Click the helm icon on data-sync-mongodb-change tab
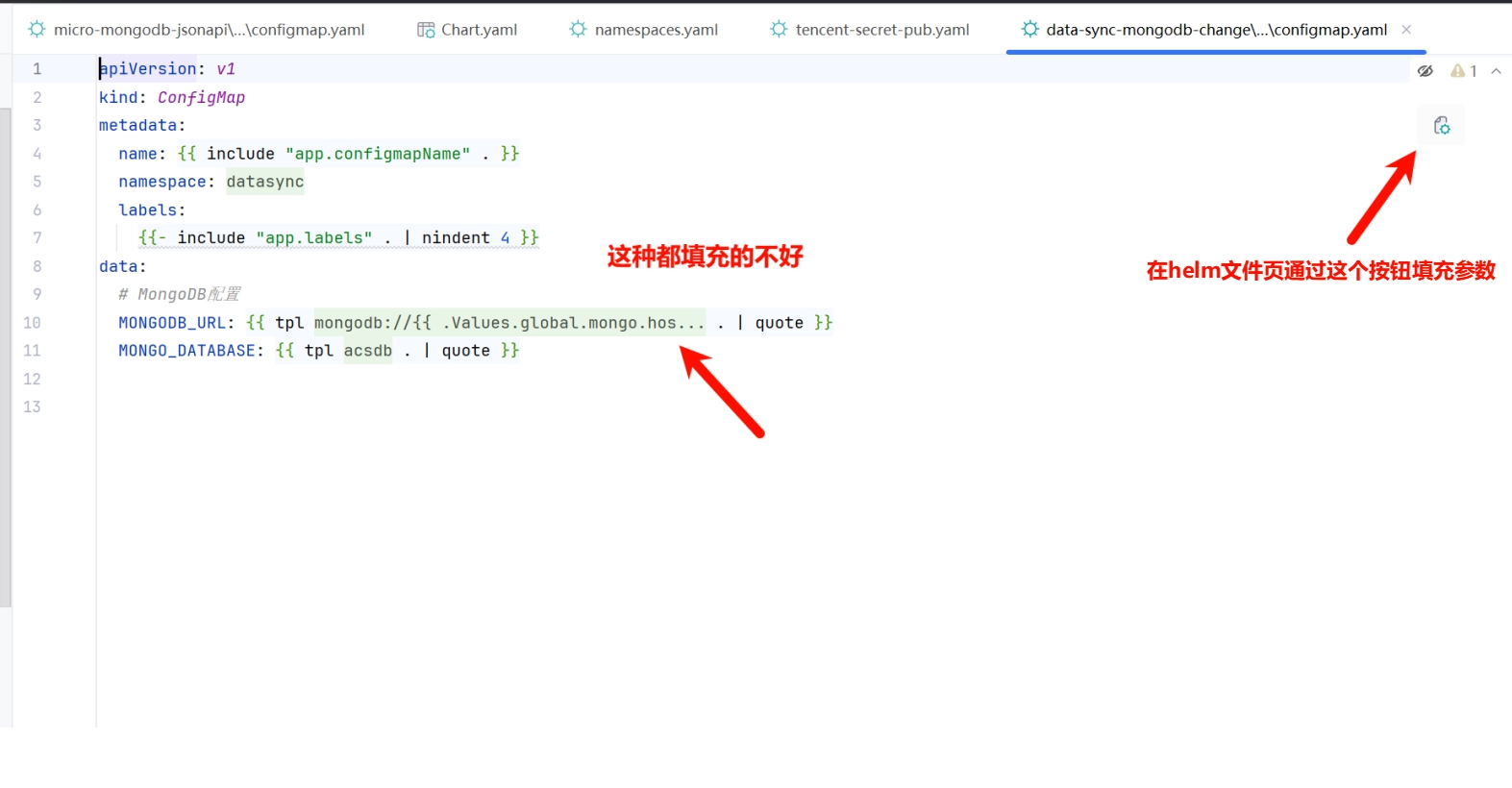This screenshot has width=1512, height=788. click(x=1029, y=30)
